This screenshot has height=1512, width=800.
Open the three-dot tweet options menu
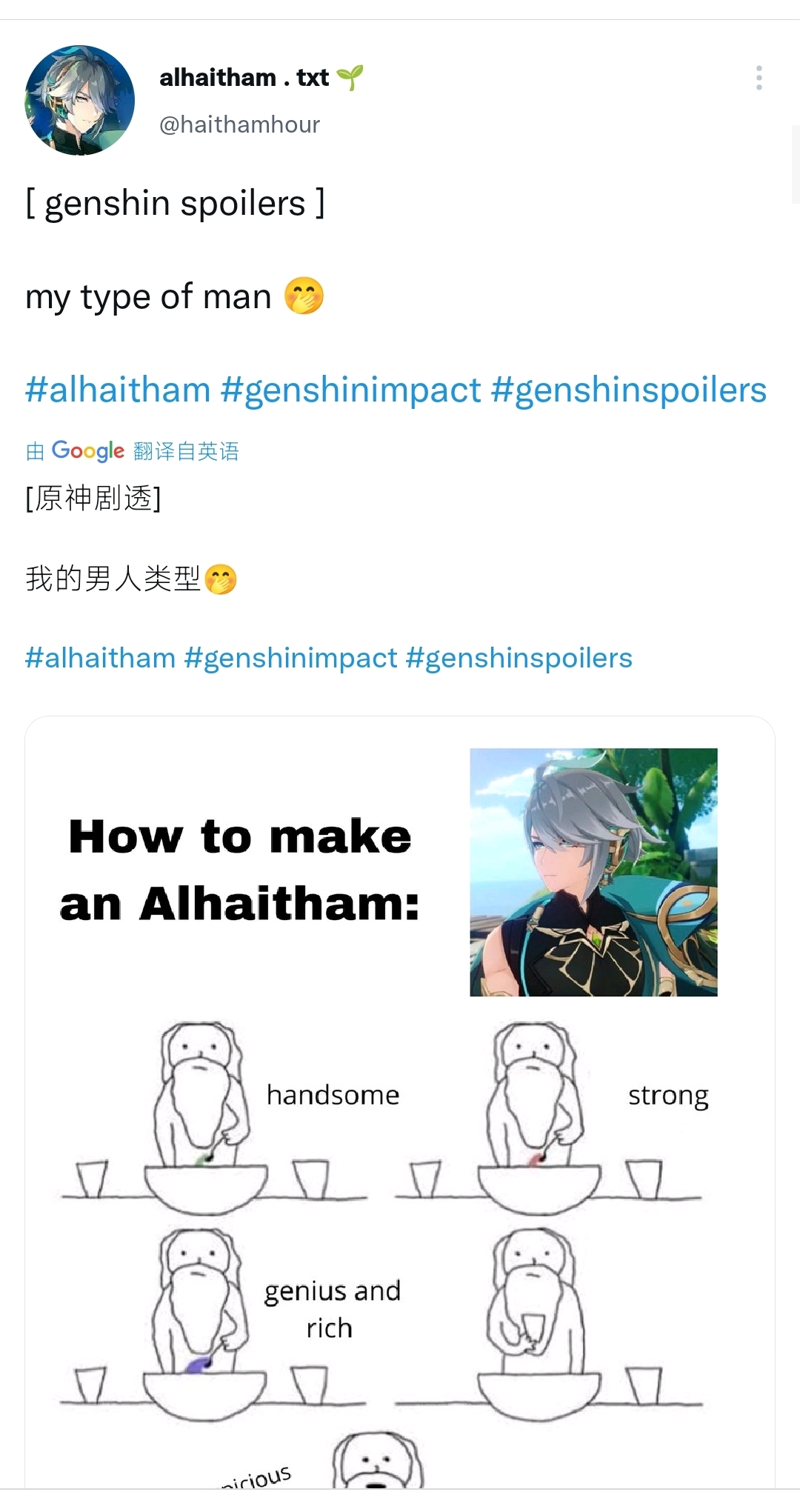[x=759, y=78]
